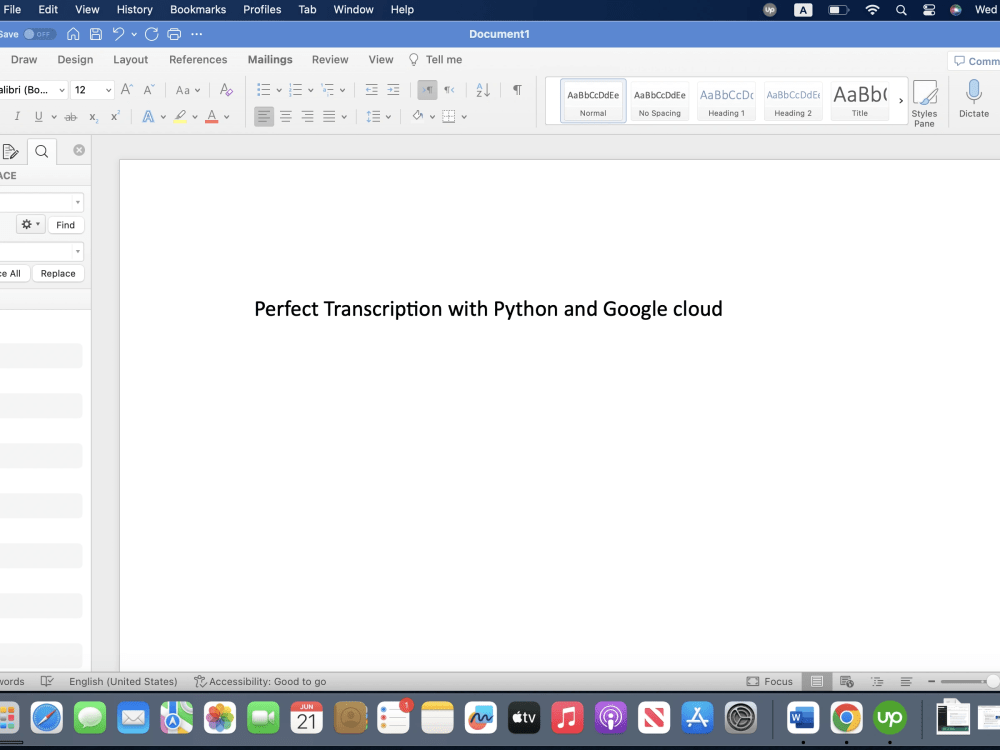
Task: Click the spelling check book icon
Action: pyautogui.click(x=47, y=682)
